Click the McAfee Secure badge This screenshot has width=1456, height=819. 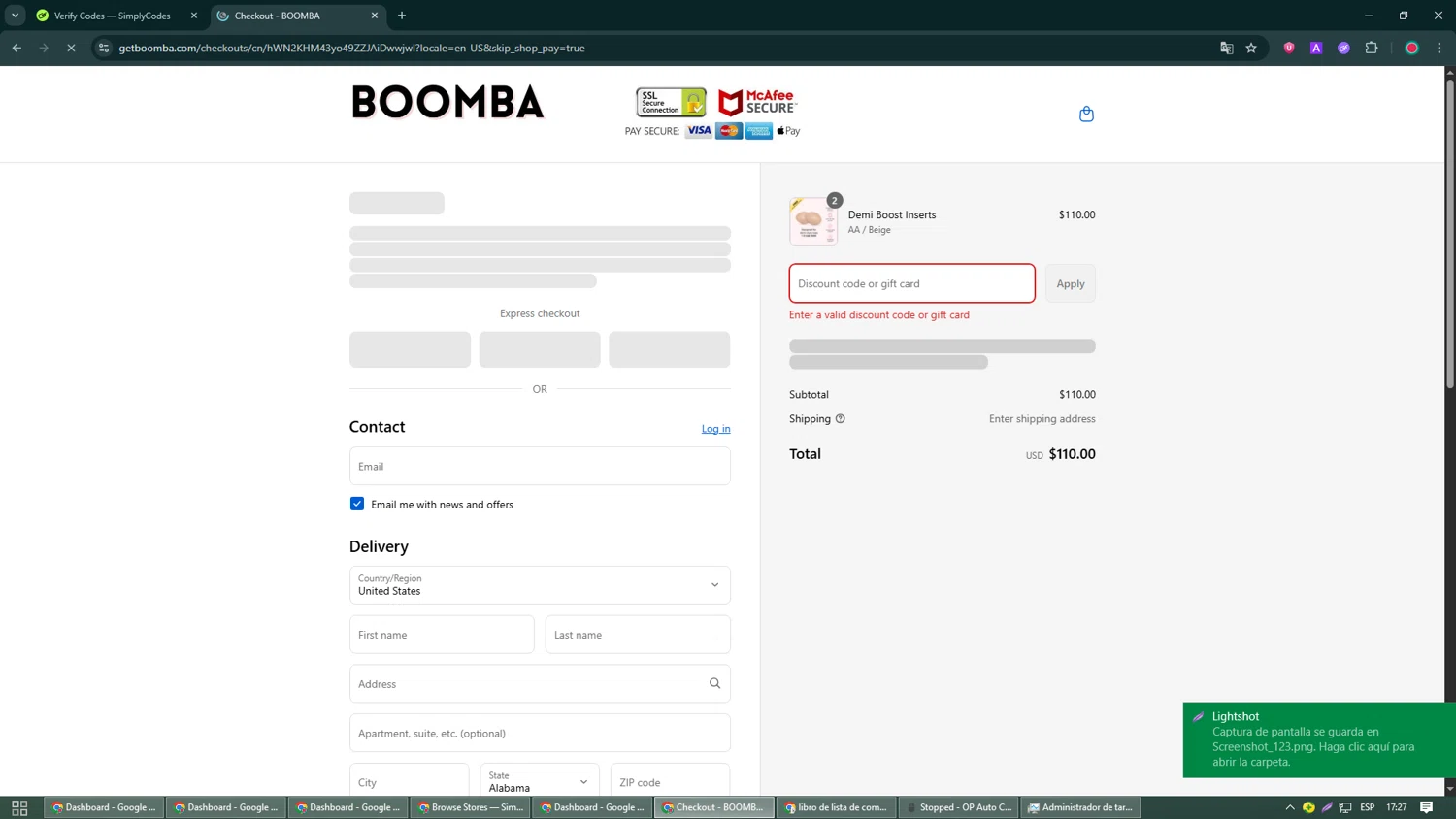pyautogui.click(x=757, y=102)
